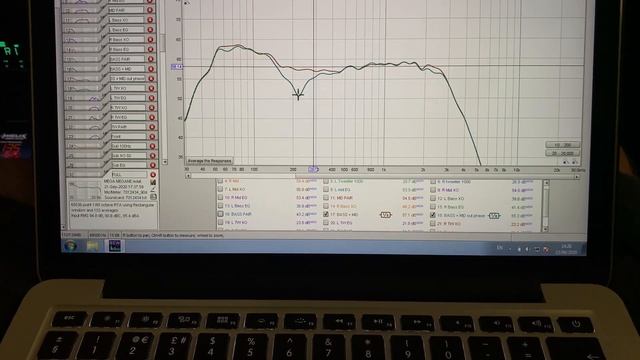Viewport: 640px width, 360px height.
Task: Click measurement list scrollbar down arrow
Action: [x=164, y=162]
